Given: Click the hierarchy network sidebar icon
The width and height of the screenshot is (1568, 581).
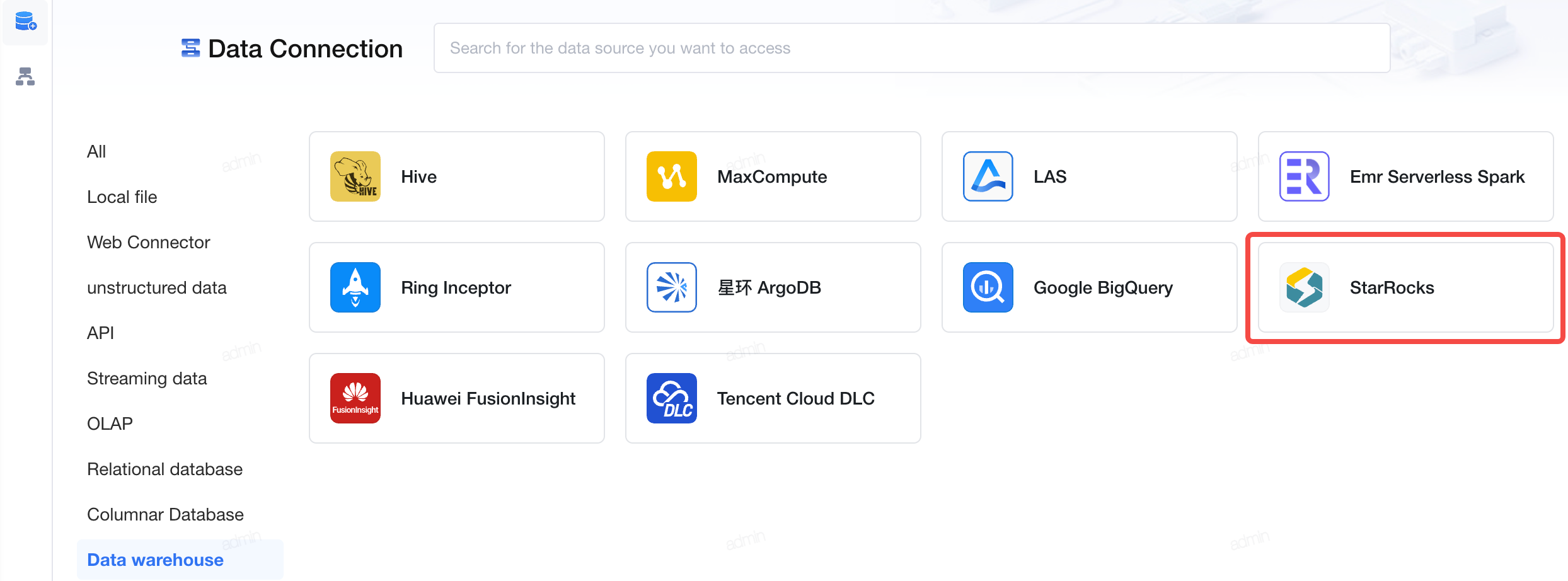Looking at the screenshot, I should pos(25,76).
